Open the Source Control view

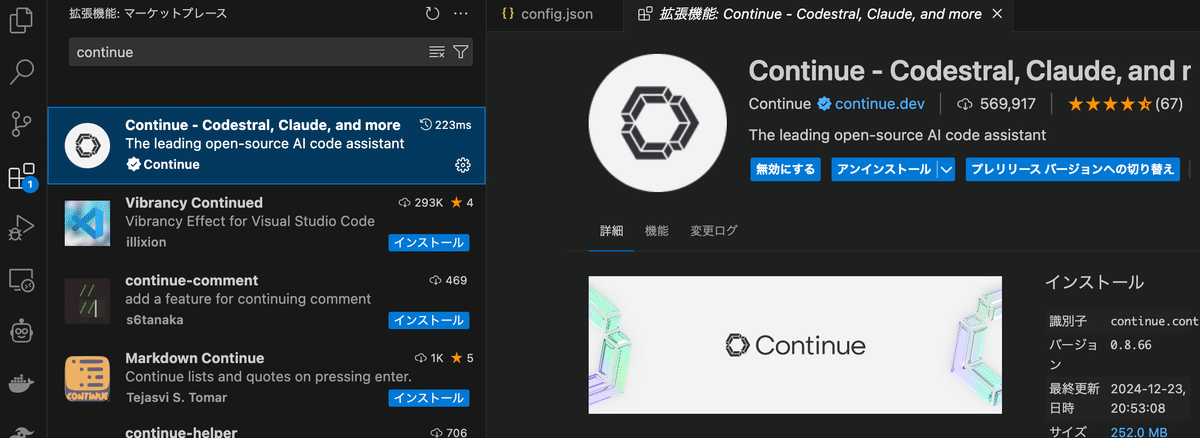(x=22, y=124)
